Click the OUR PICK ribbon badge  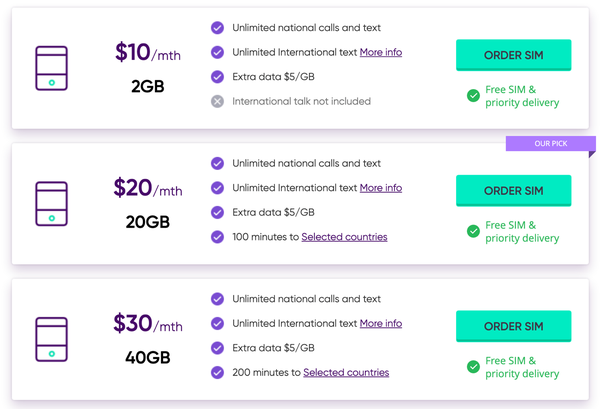(551, 144)
